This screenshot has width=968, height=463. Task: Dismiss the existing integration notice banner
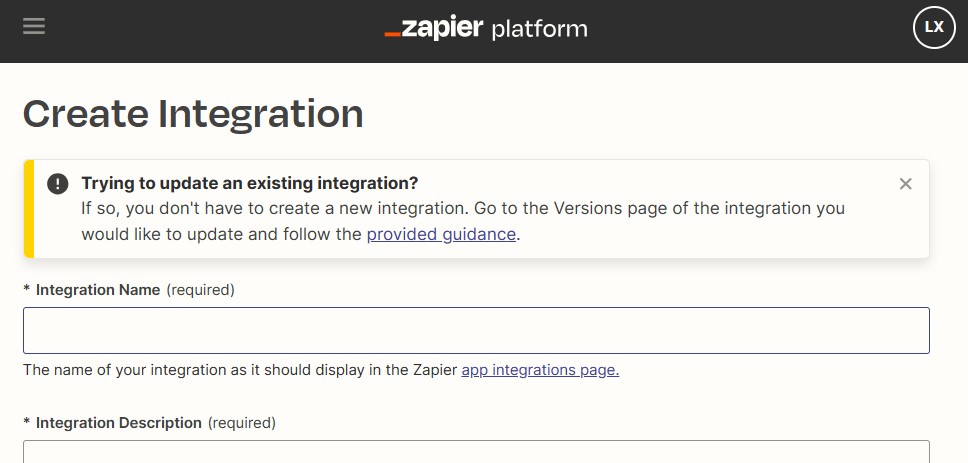(905, 184)
